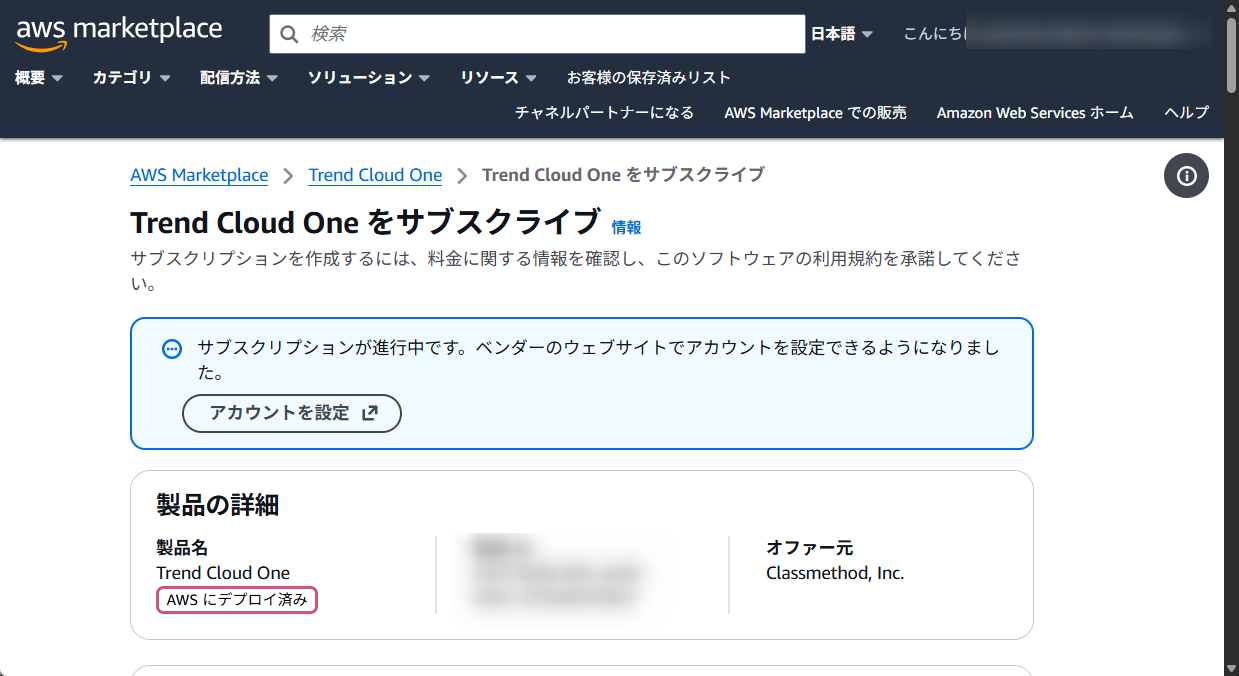
Task: Open お客様の保存済みリスト
Action: [x=649, y=77]
